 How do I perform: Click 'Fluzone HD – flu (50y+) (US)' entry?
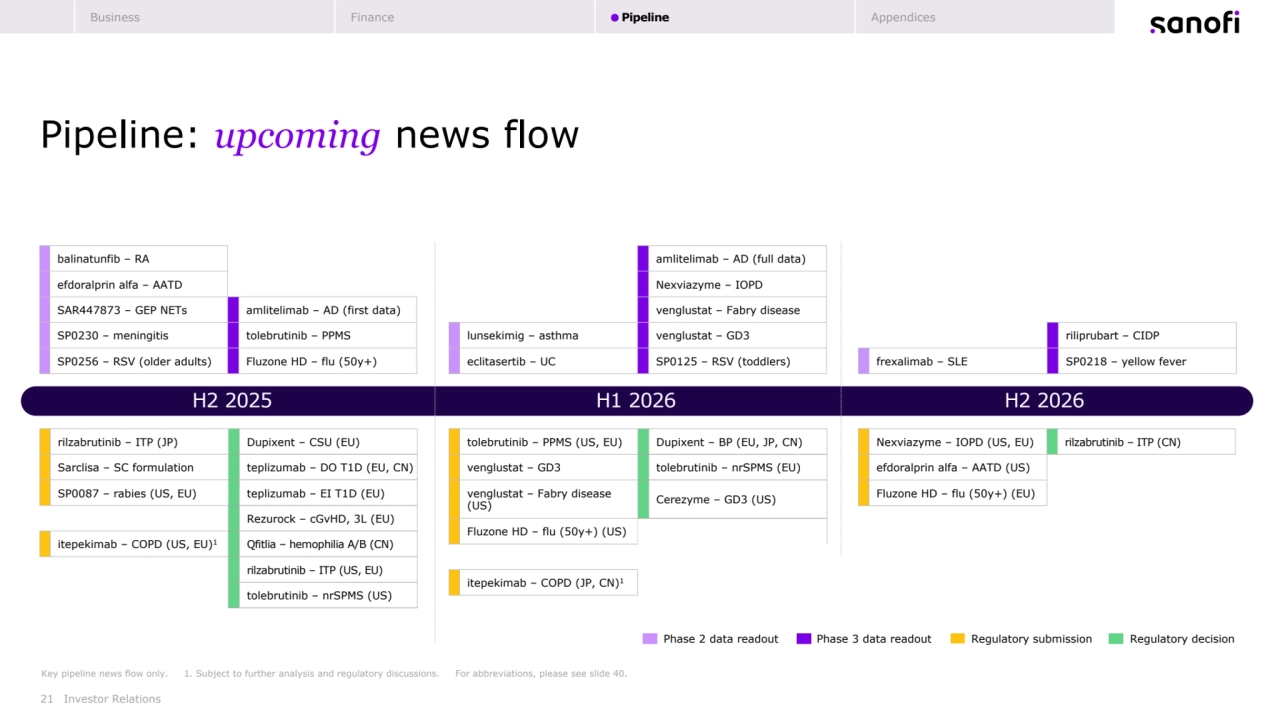[x=543, y=531]
